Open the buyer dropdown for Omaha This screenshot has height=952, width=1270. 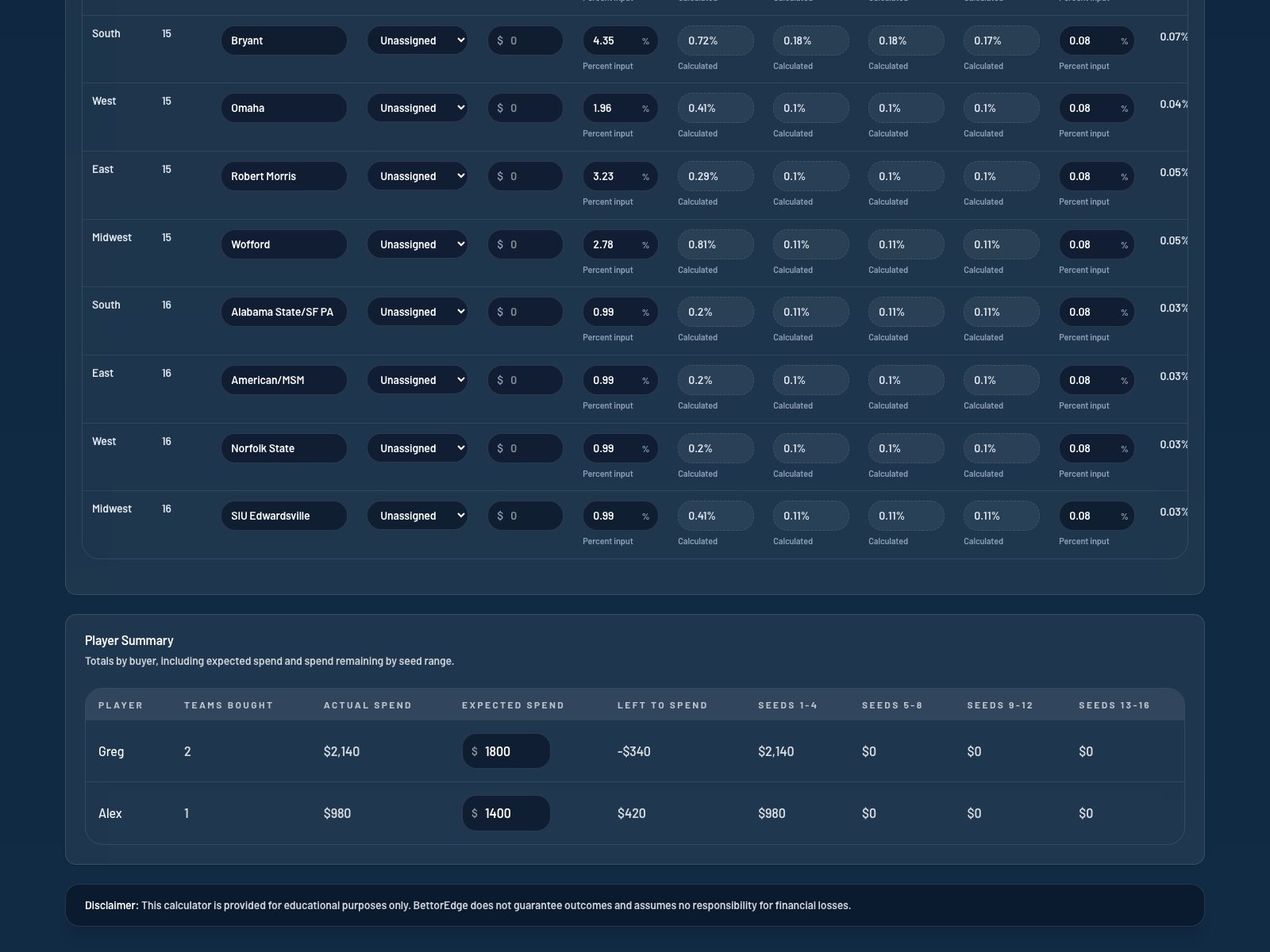pyautogui.click(x=417, y=107)
